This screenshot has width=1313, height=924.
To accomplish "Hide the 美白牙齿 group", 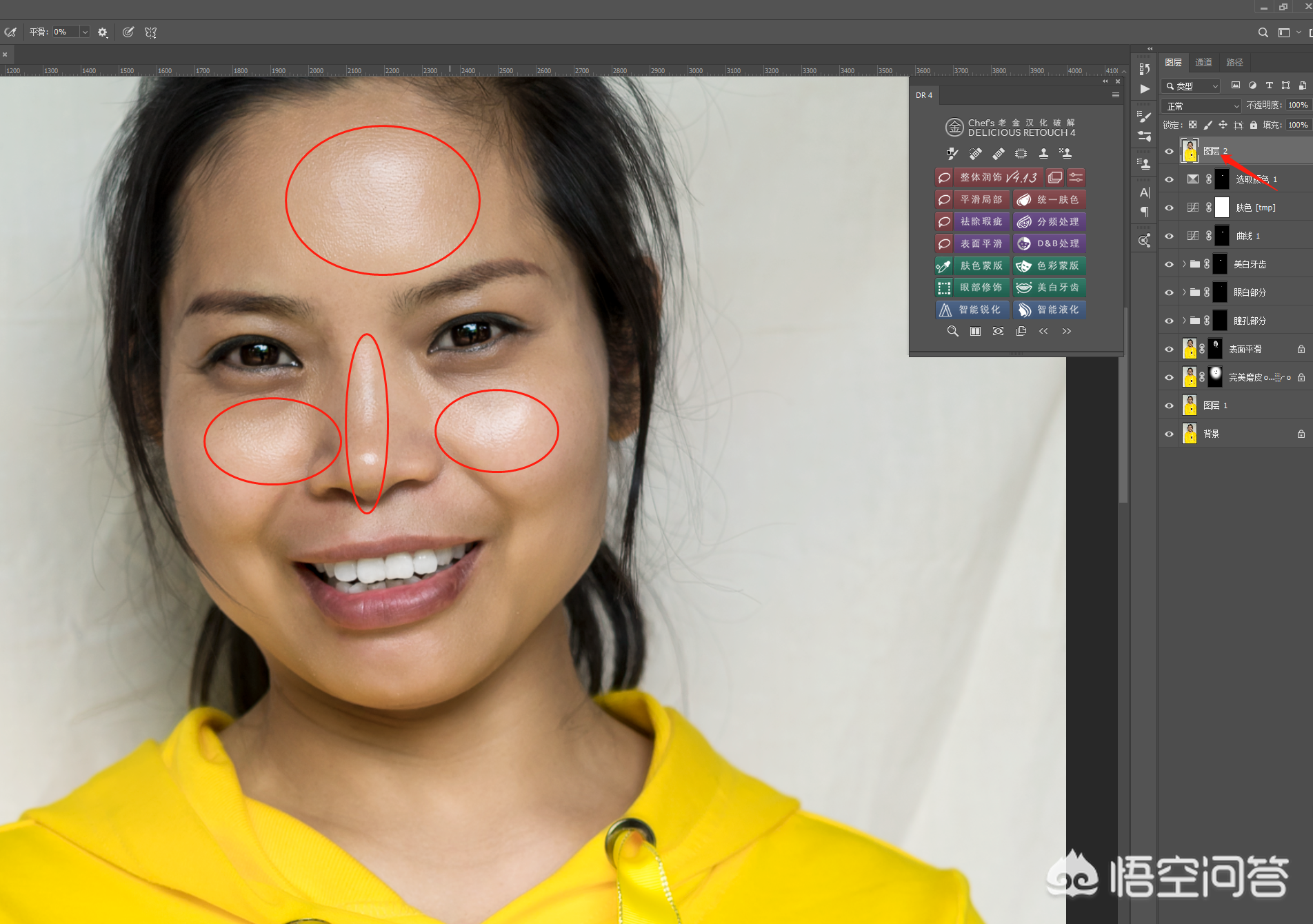I will (1169, 264).
